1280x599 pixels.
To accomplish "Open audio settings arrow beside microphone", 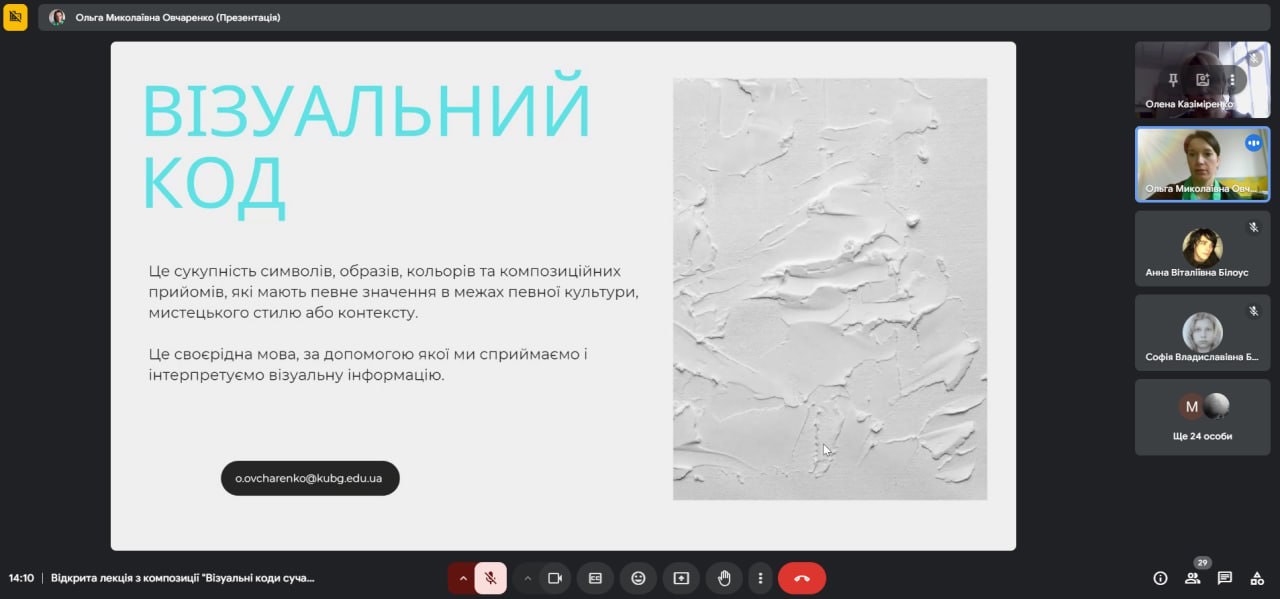I will (x=462, y=578).
